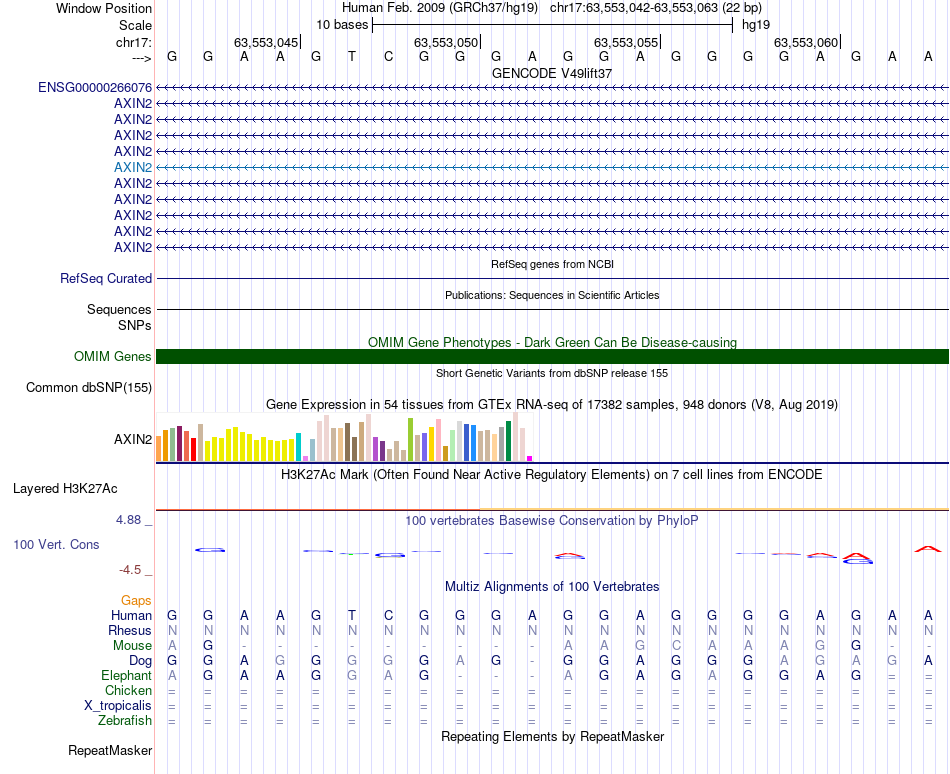Click the Elephant species label

[127, 675]
